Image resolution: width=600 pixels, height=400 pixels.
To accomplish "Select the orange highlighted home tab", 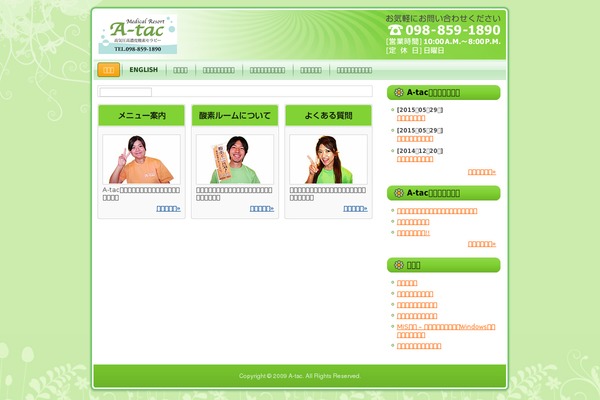I will click(109, 70).
